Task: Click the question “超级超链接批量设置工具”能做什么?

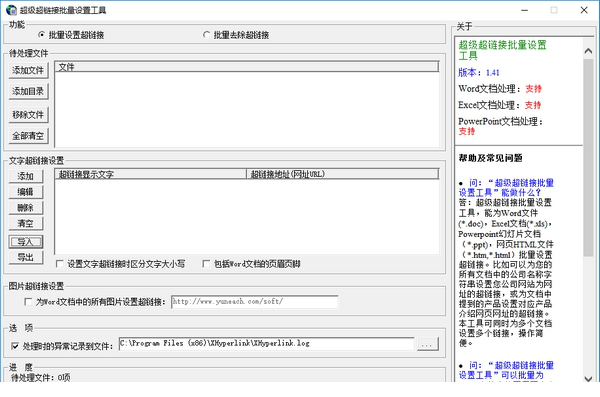Action: 506,188
